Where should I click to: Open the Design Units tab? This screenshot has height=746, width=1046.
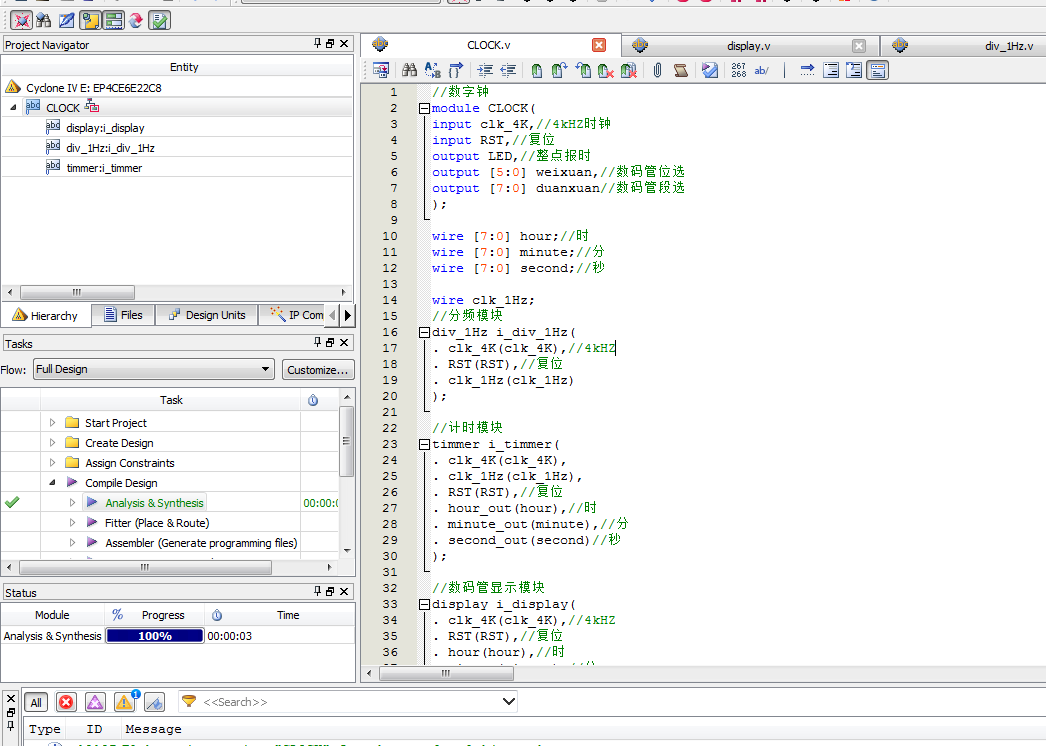pyautogui.click(x=207, y=315)
